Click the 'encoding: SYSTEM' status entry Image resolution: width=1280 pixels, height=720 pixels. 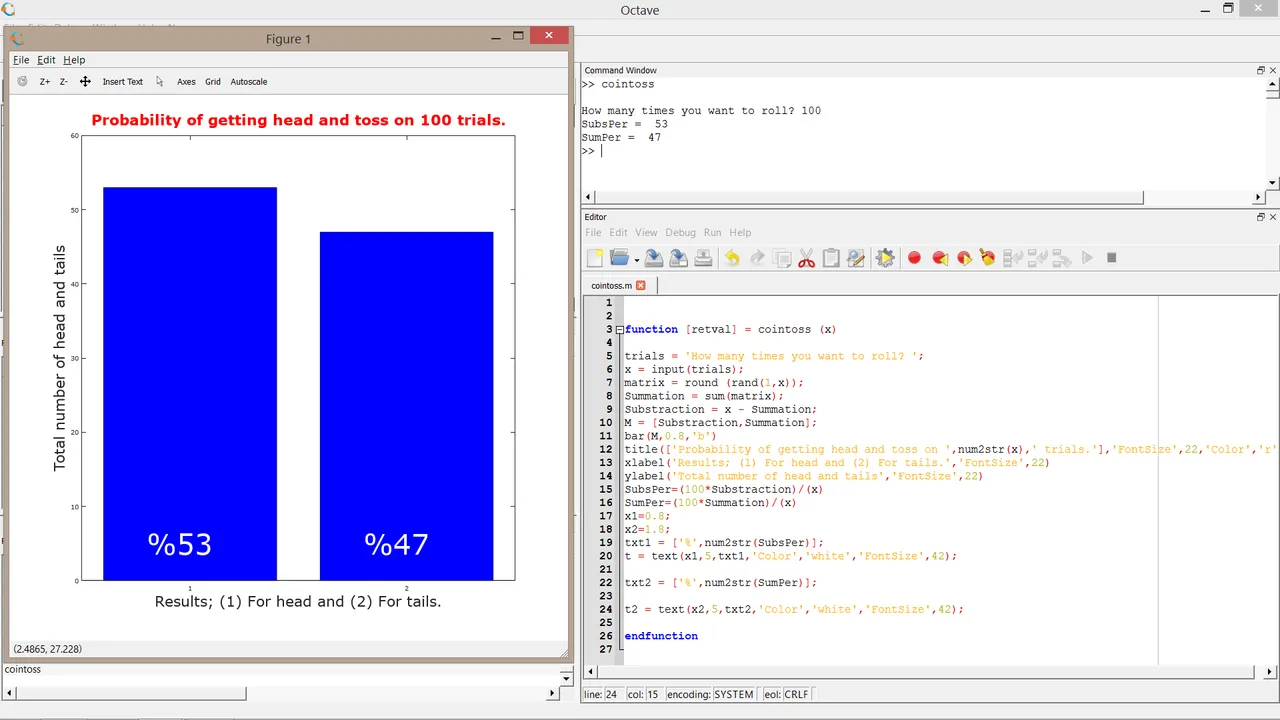[x=709, y=694]
